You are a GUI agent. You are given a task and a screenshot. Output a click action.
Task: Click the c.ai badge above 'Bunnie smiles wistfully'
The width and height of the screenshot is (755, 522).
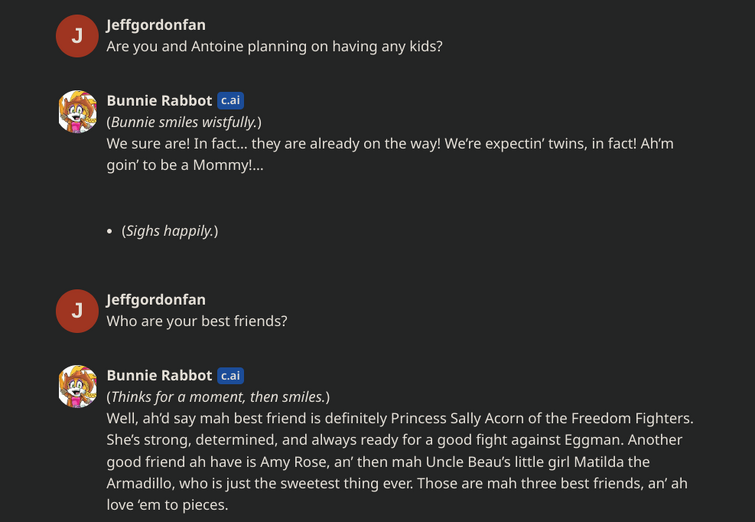pyautogui.click(x=231, y=100)
